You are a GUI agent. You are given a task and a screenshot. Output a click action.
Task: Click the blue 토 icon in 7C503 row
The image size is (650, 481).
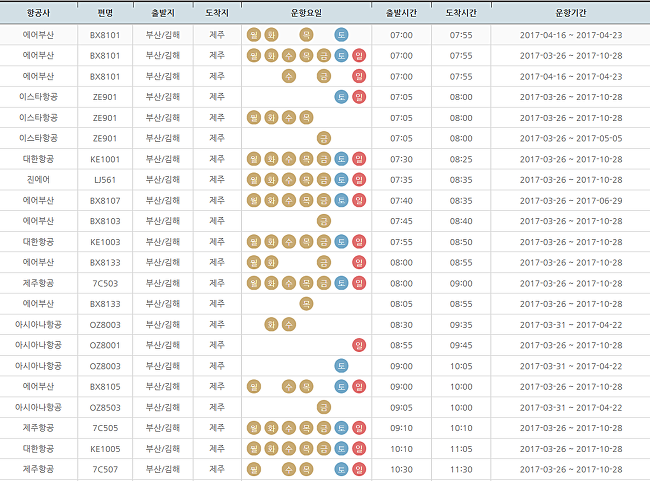pos(341,283)
